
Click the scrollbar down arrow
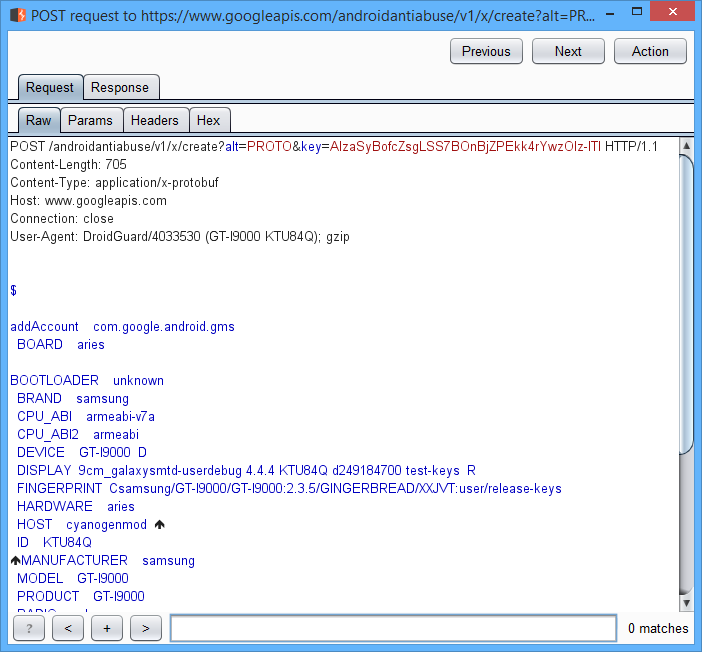click(x=686, y=603)
